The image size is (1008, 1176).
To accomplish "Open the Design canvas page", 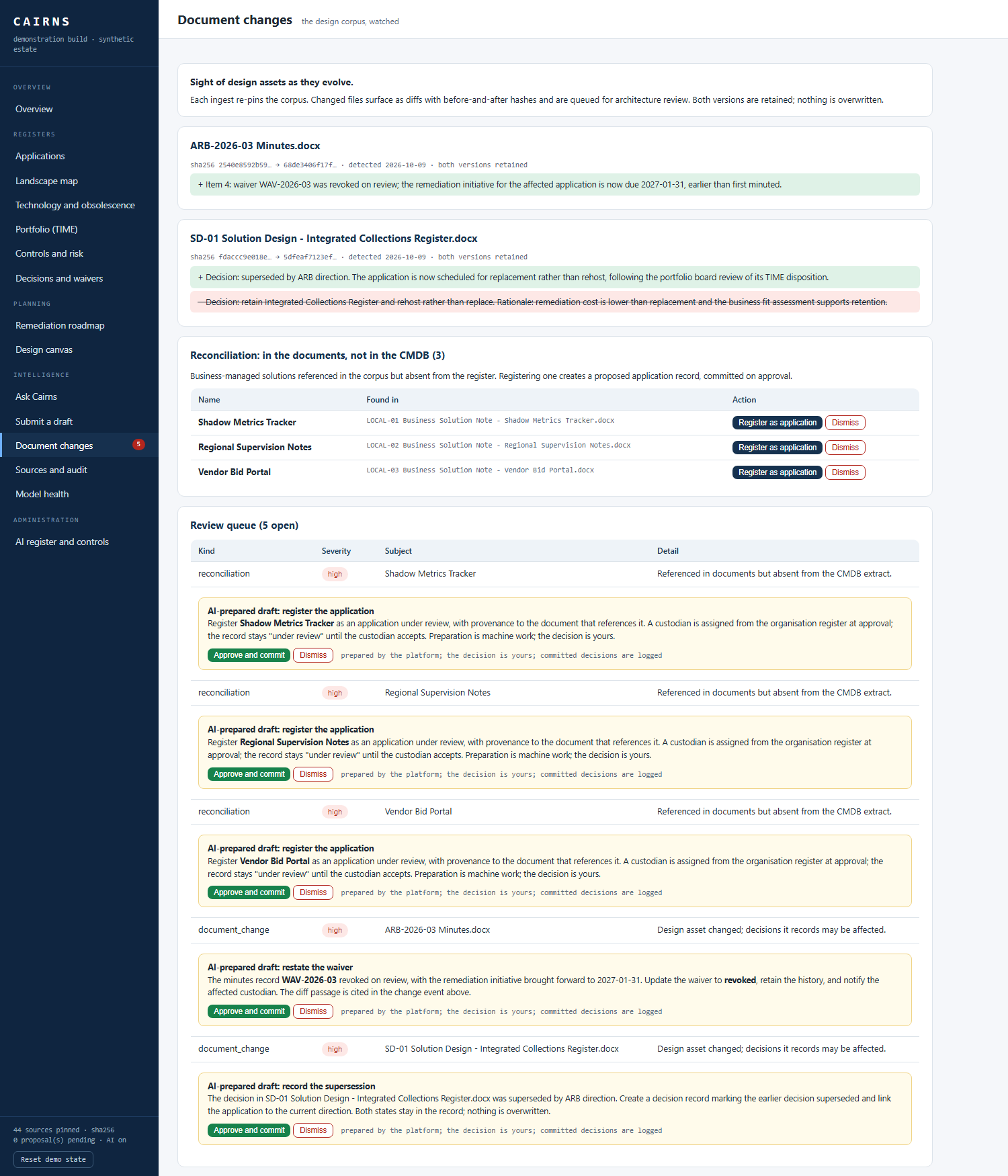I will [44, 349].
